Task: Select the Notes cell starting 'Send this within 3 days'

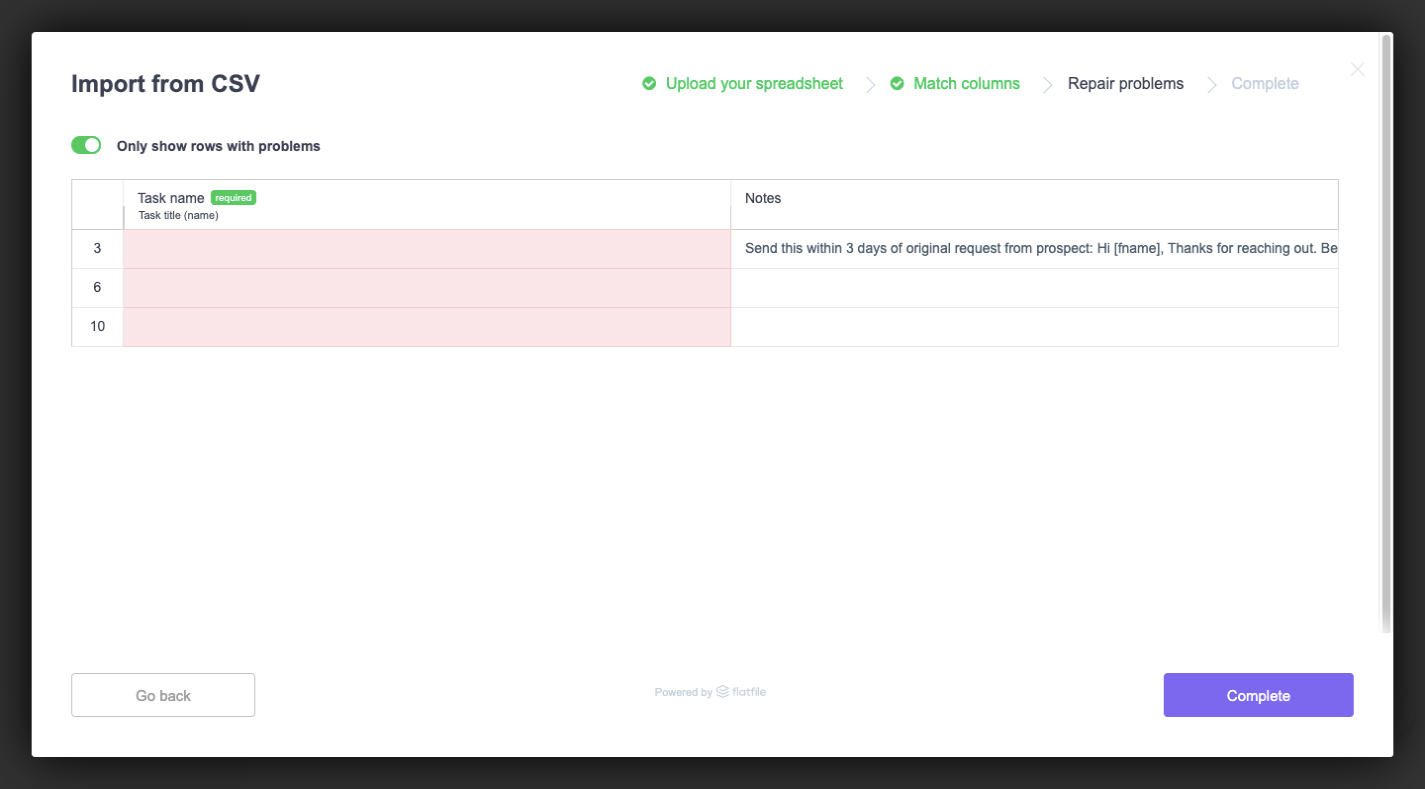Action: coord(1034,249)
